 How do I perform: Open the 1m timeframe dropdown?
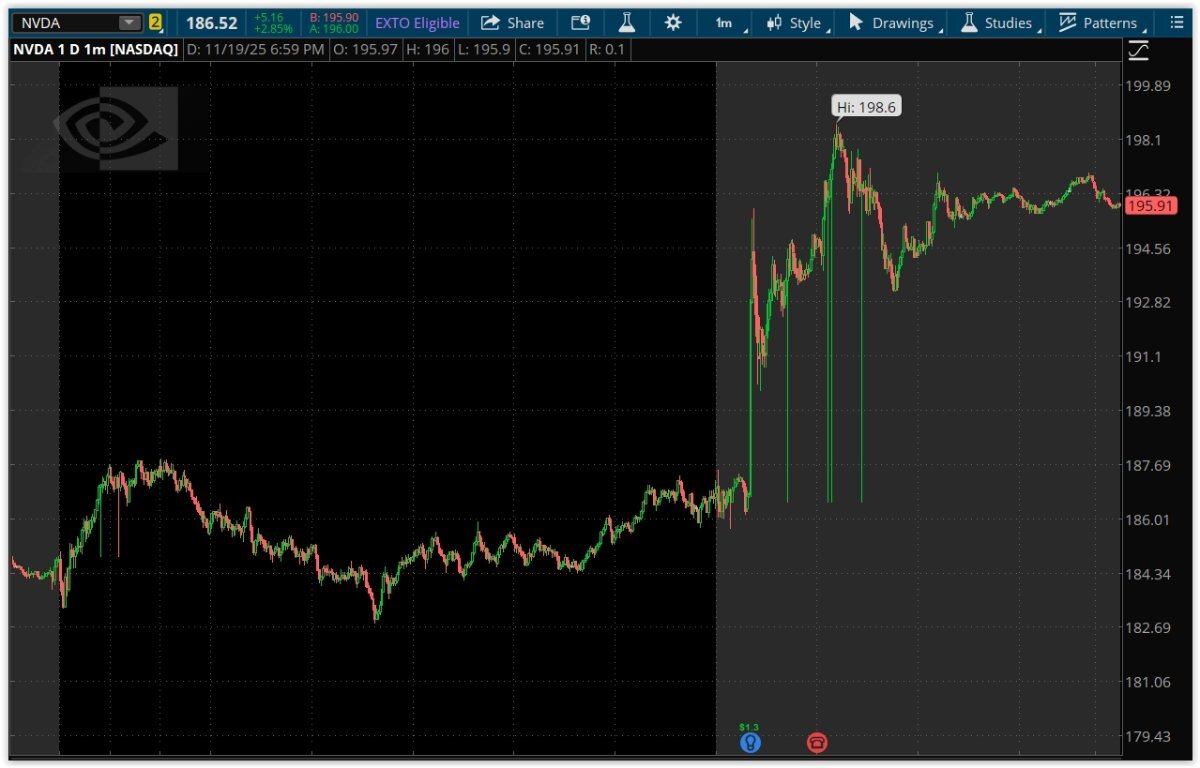(727, 23)
